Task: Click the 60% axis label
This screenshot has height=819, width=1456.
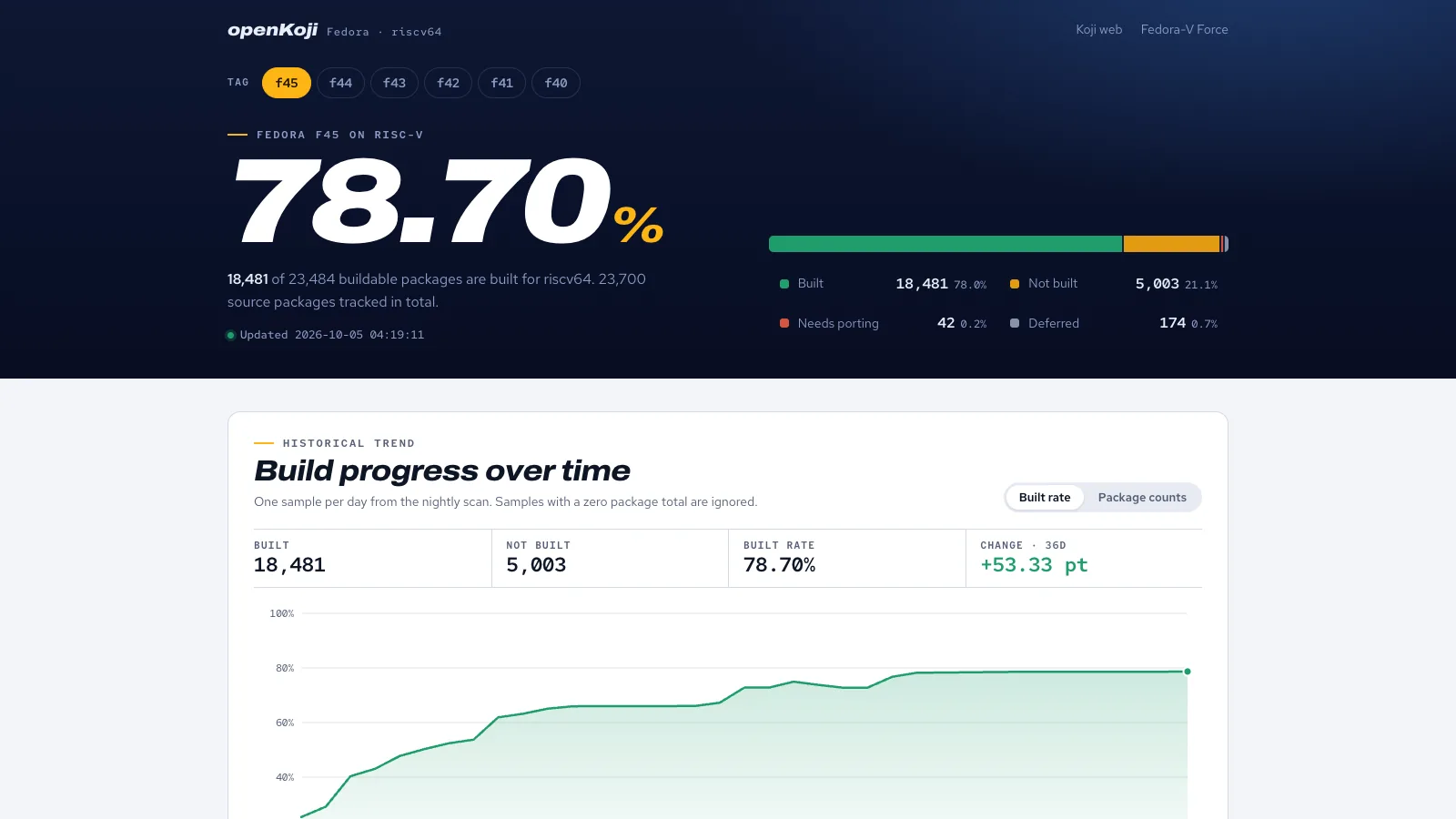Action: pos(285,723)
